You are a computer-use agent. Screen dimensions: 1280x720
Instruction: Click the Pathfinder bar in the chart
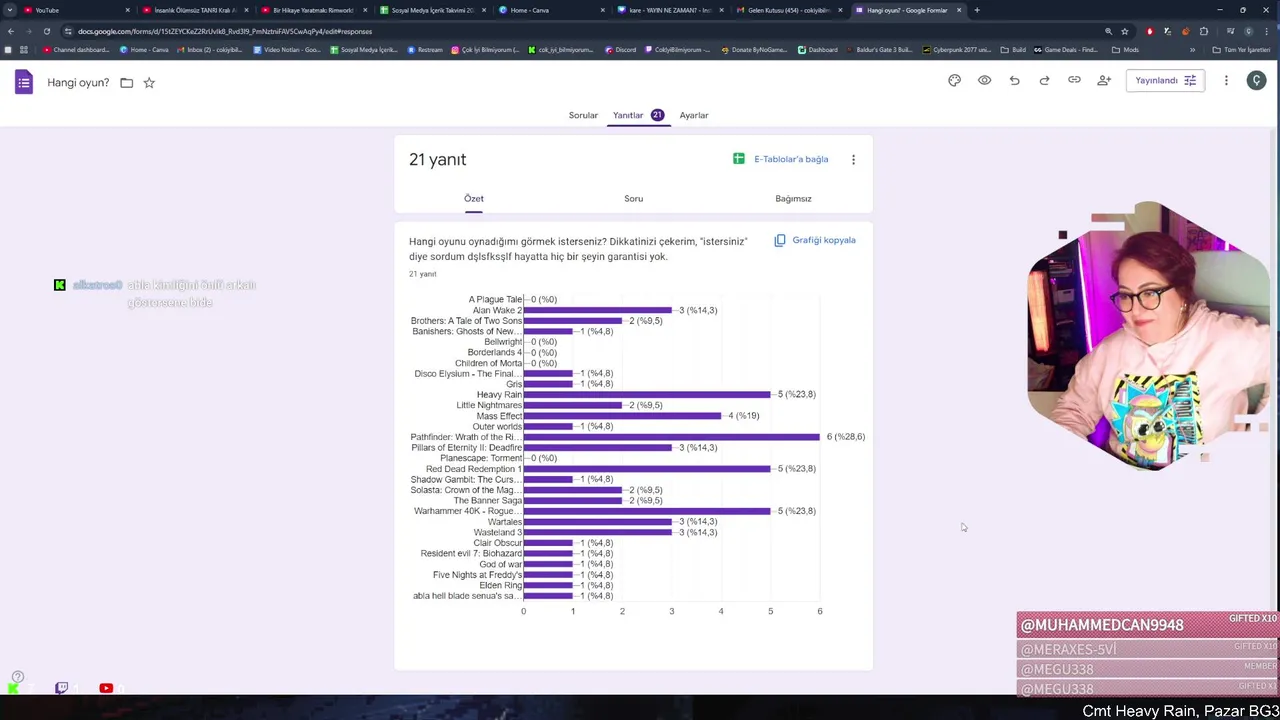click(671, 437)
